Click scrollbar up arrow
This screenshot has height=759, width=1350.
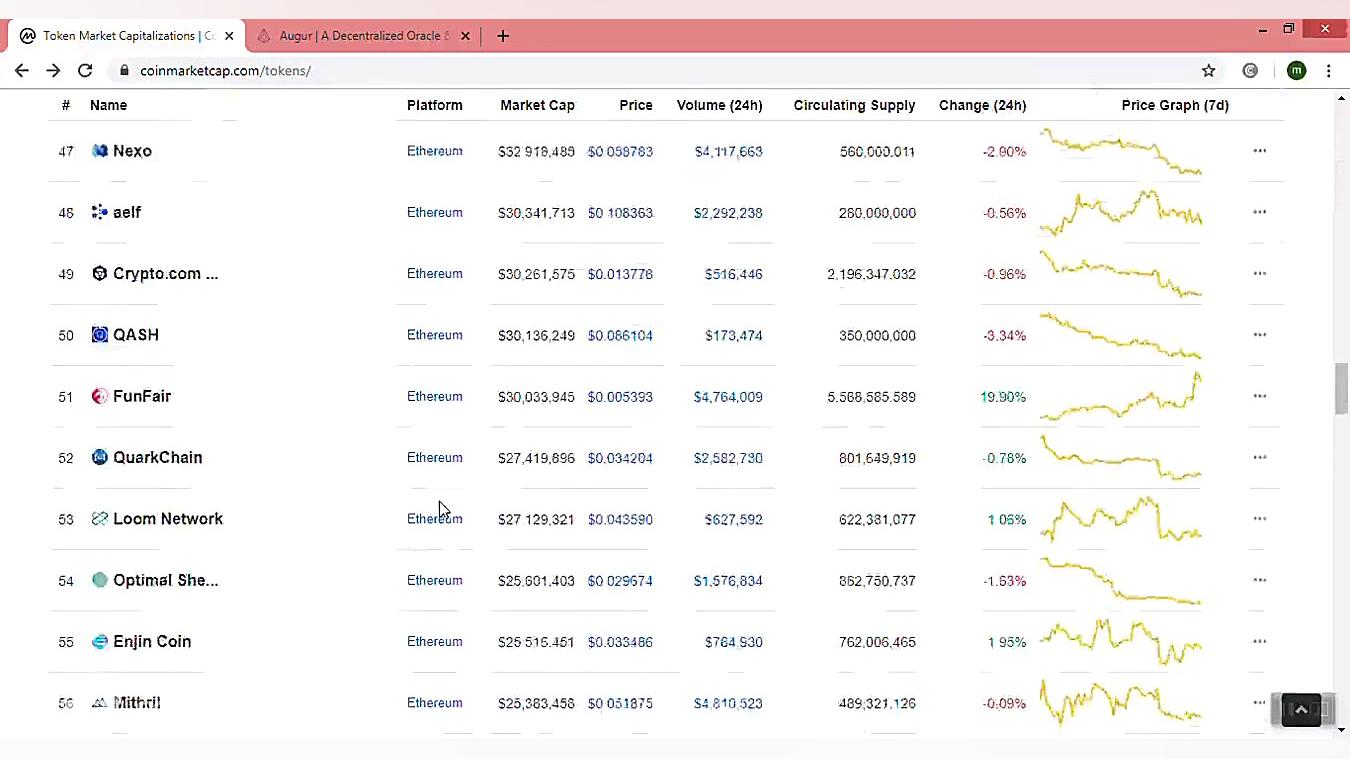tap(1341, 98)
